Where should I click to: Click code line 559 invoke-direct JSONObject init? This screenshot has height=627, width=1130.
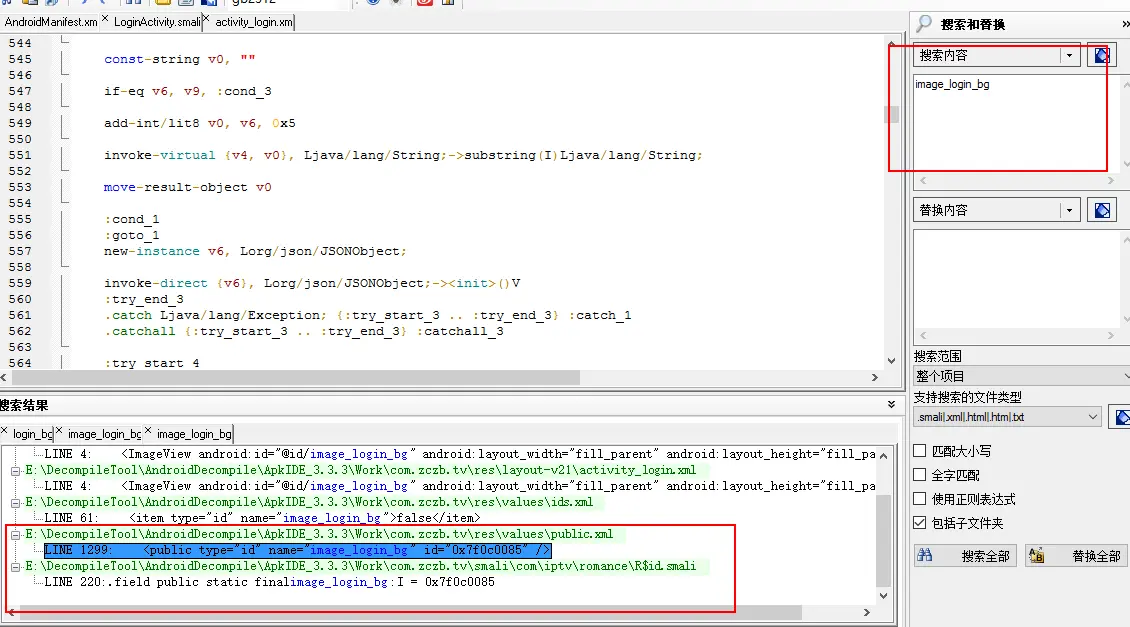312,283
